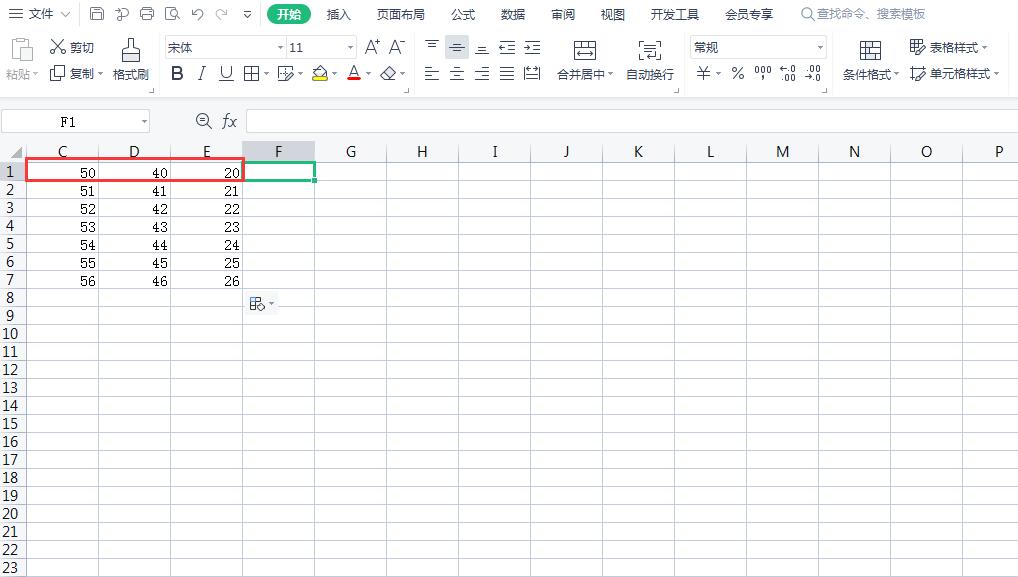Click the decrease decimal places icon

click(x=813, y=73)
